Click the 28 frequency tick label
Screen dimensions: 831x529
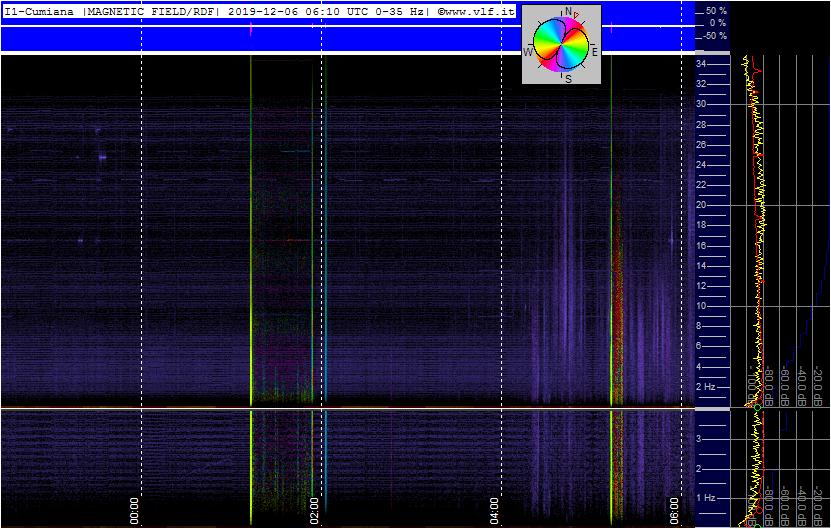tap(701, 125)
